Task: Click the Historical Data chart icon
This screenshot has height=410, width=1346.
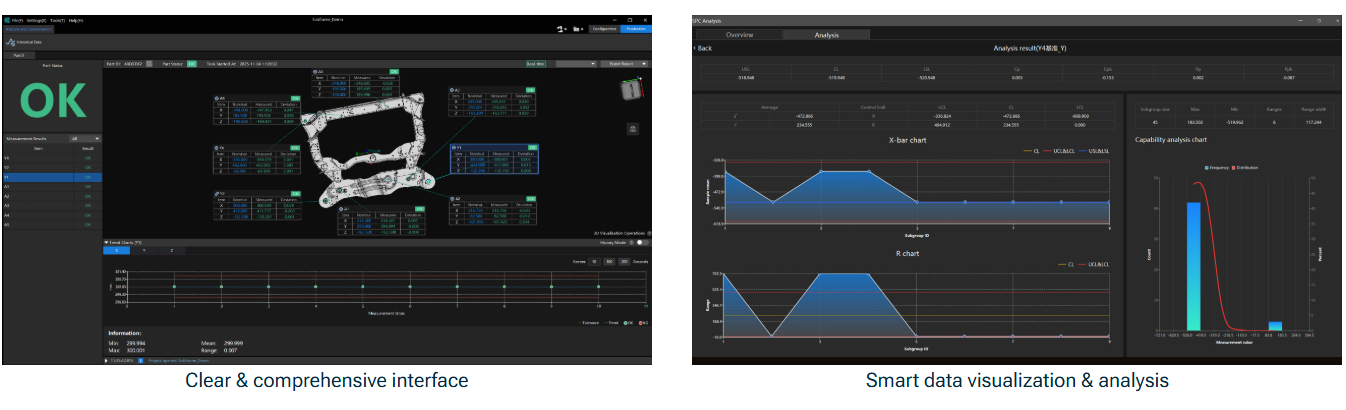Action: pos(11,43)
